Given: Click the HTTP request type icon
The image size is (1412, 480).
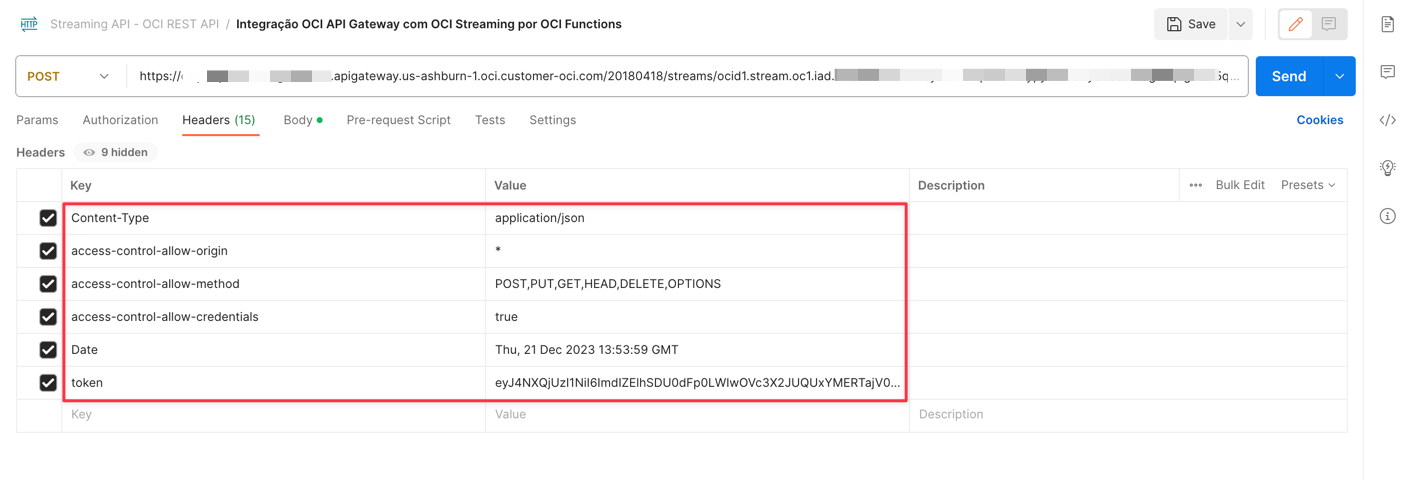Looking at the screenshot, I should click(x=29, y=24).
